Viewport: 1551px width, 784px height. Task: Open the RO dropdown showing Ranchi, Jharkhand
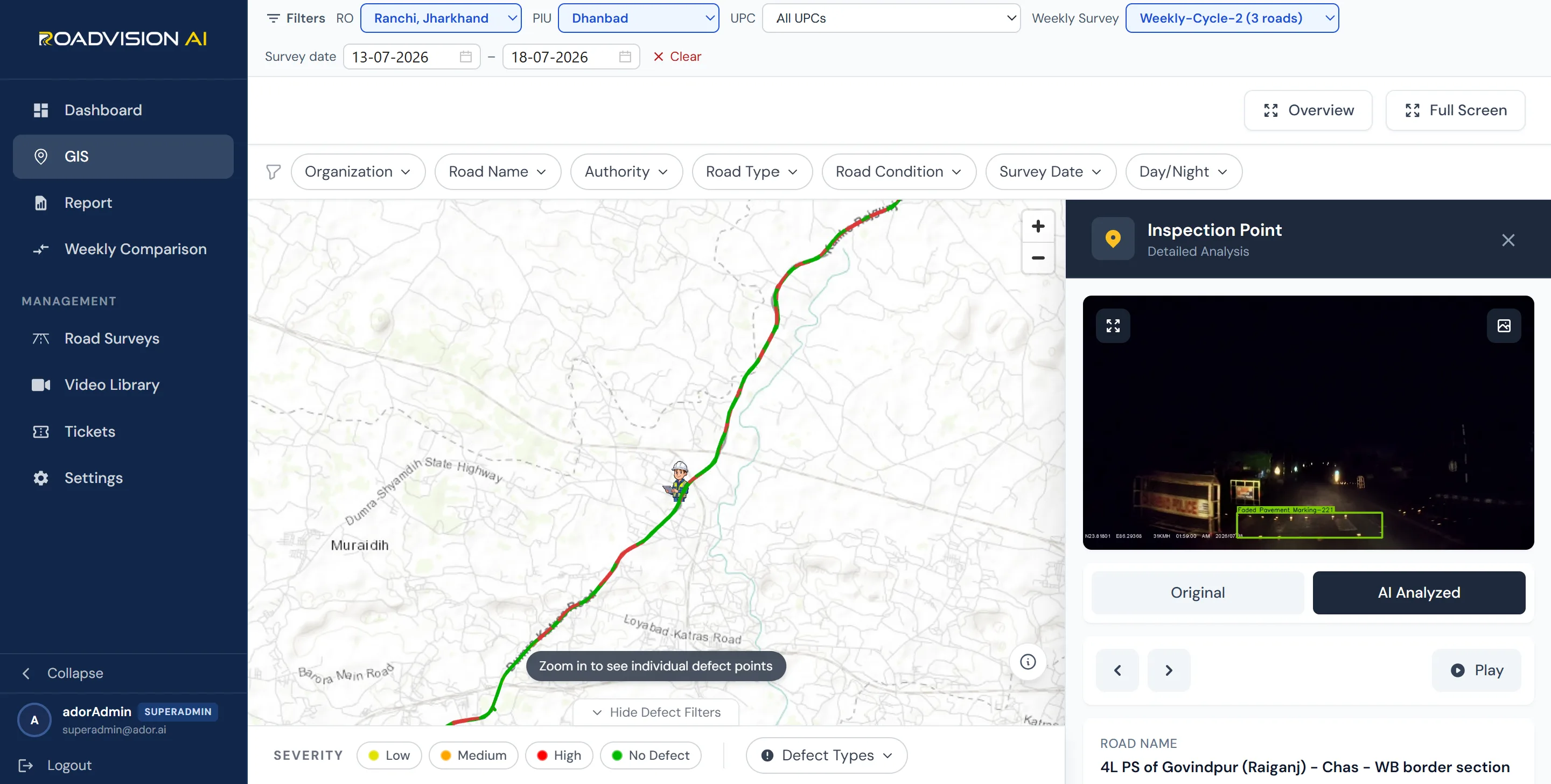(441, 18)
